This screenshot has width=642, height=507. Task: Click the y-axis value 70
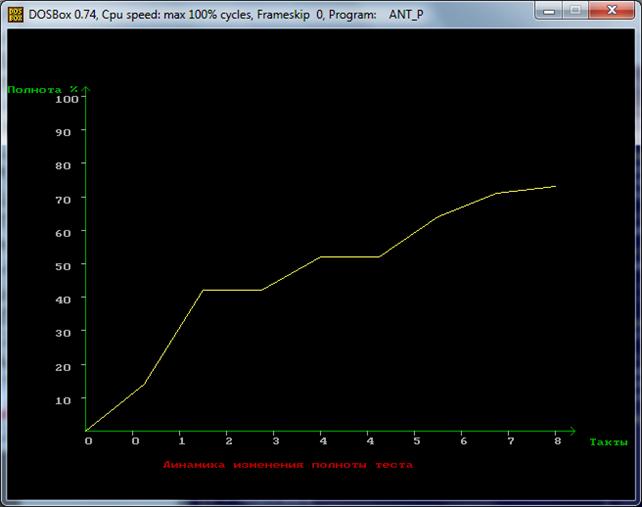coord(63,200)
